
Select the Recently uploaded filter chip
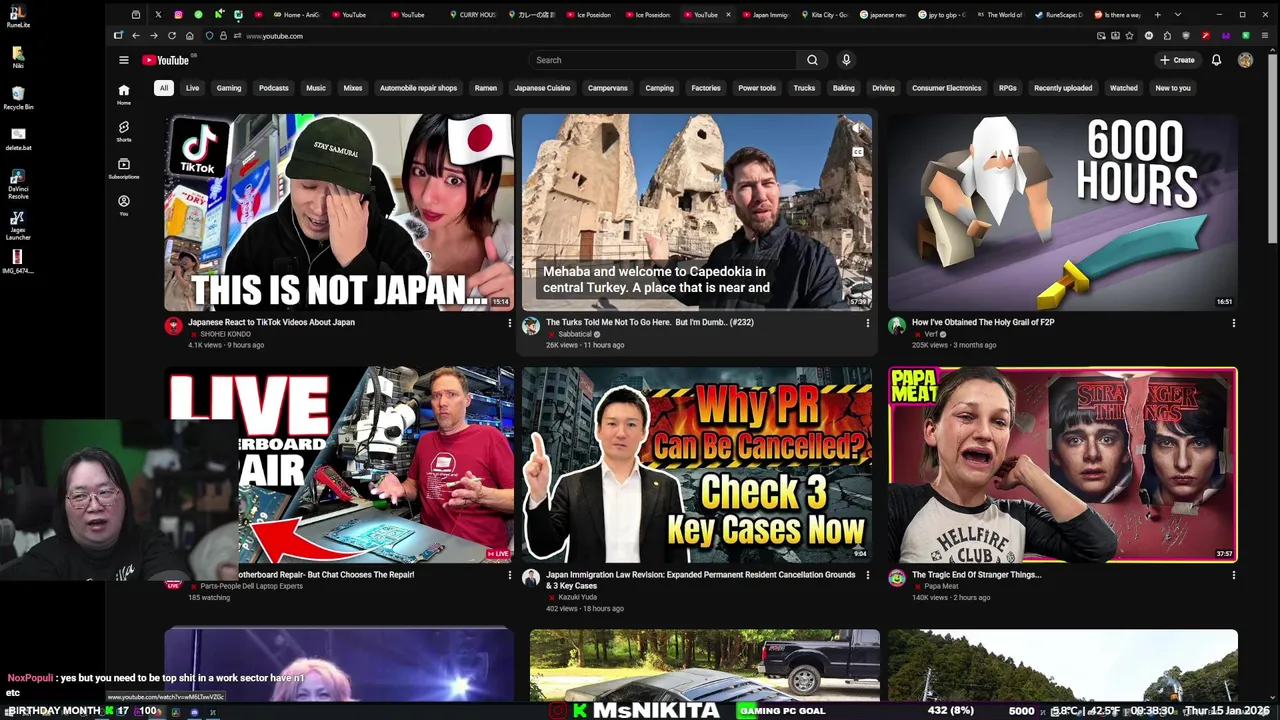click(x=1063, y=88)
